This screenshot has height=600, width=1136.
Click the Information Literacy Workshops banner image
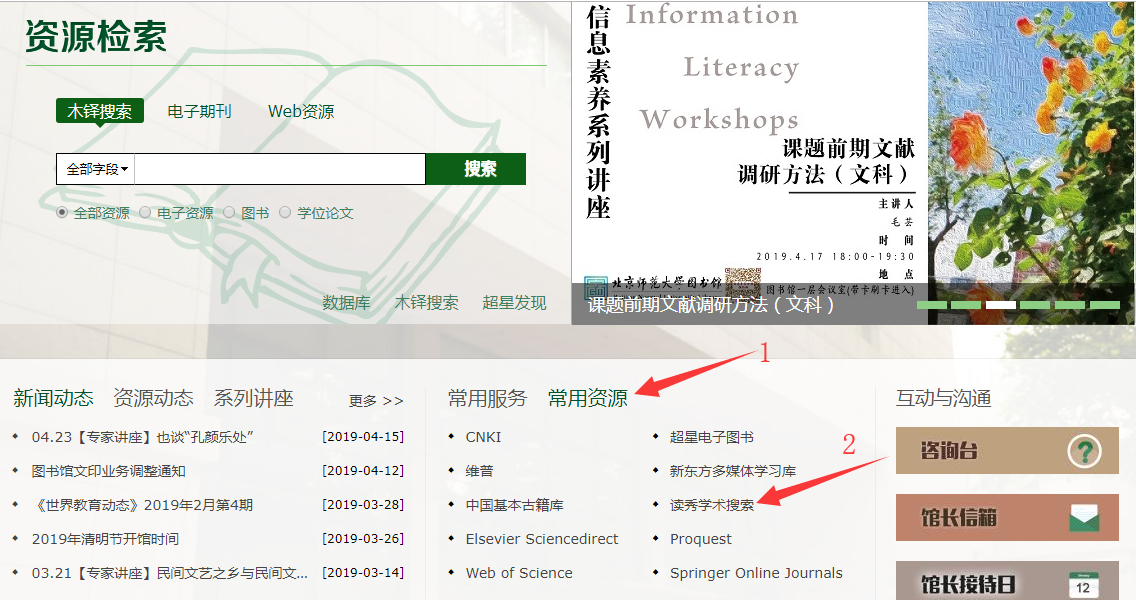853,162
